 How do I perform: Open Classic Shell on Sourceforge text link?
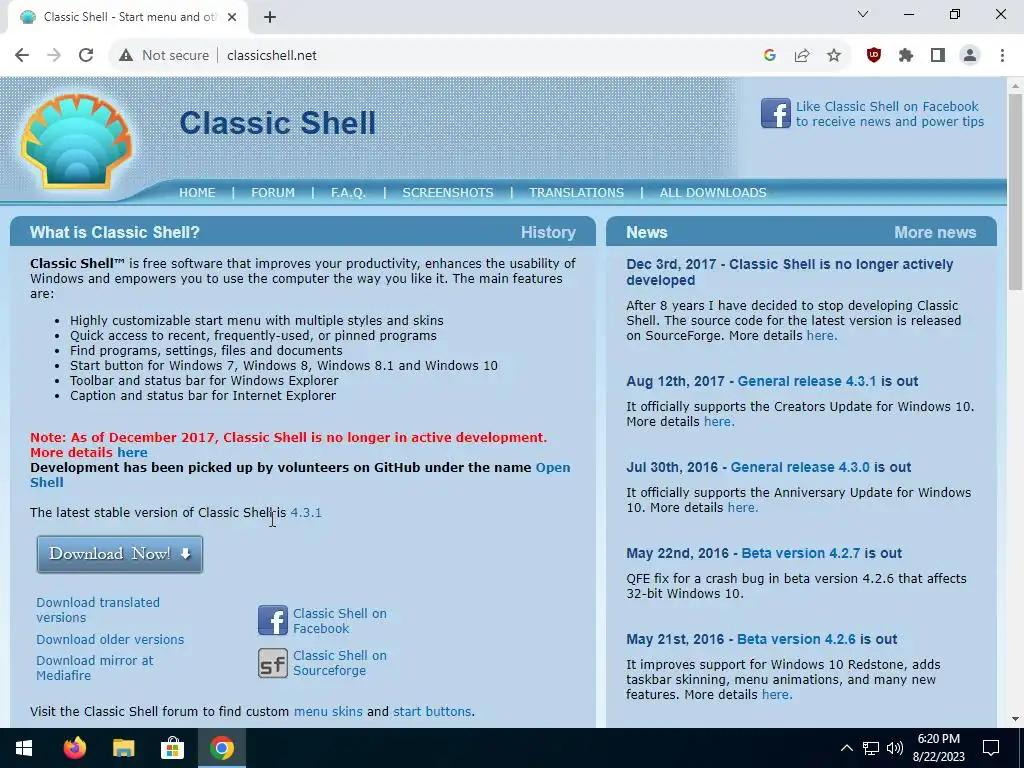click(340, 663)
